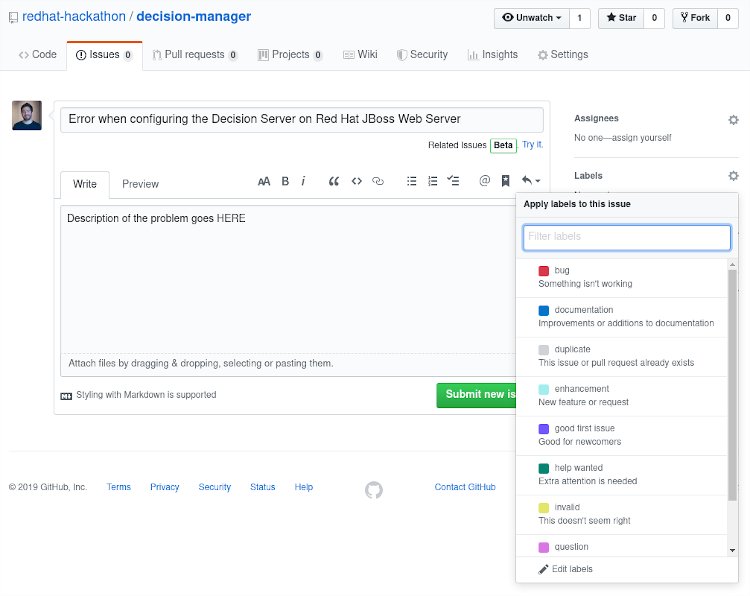Add a link via toolbar icon

point(378,181)
